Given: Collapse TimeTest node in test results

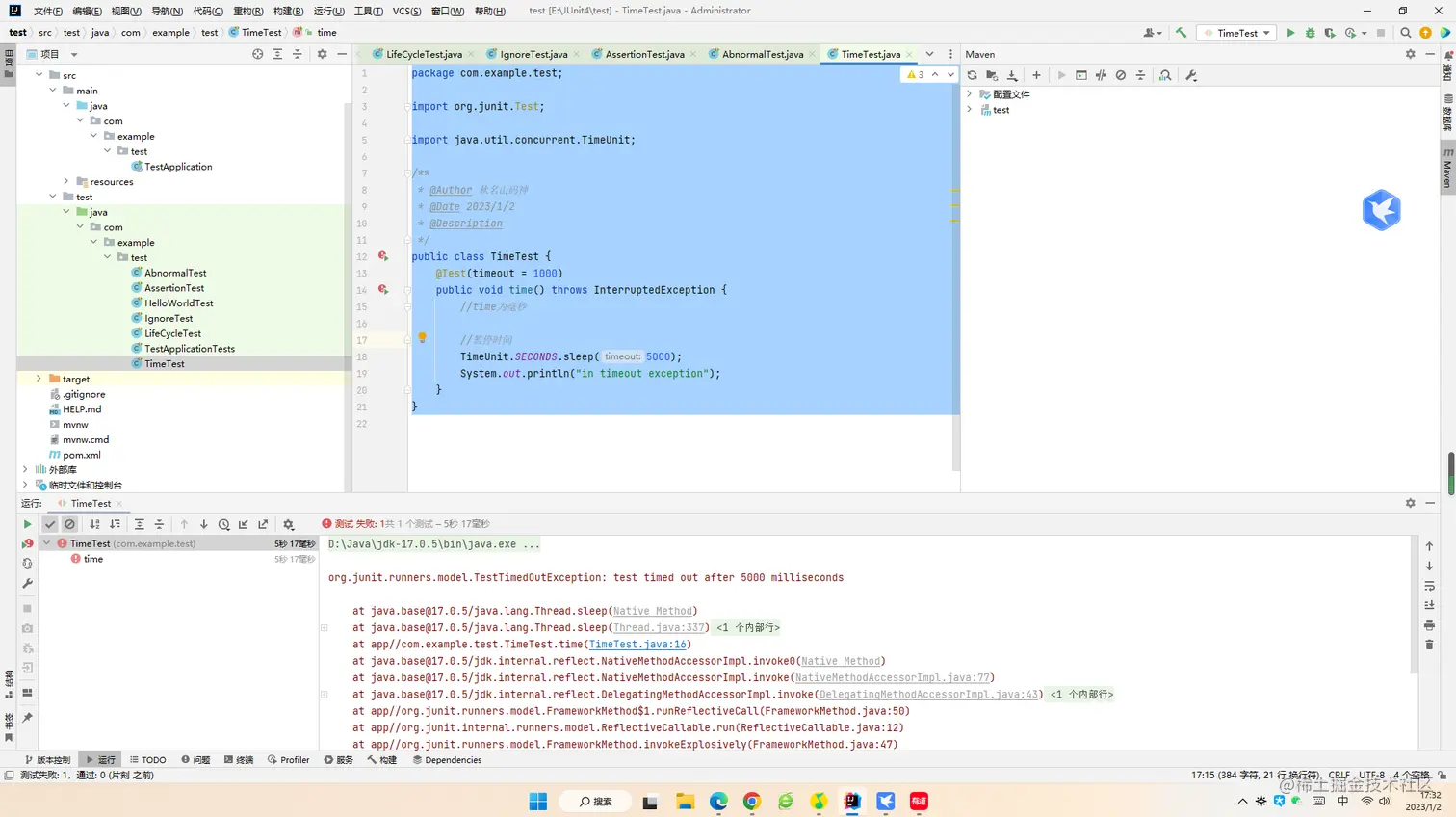Looking at the screenshot, I should click(x=46, y=543).
